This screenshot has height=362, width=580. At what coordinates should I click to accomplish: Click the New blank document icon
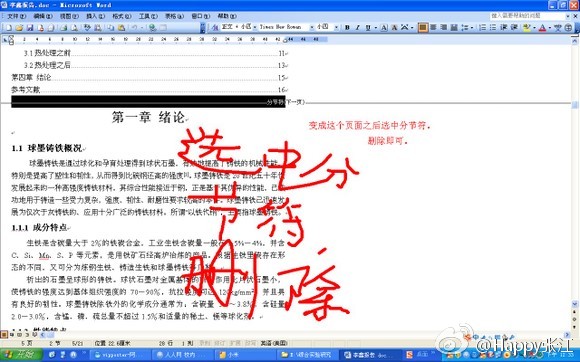9,28
